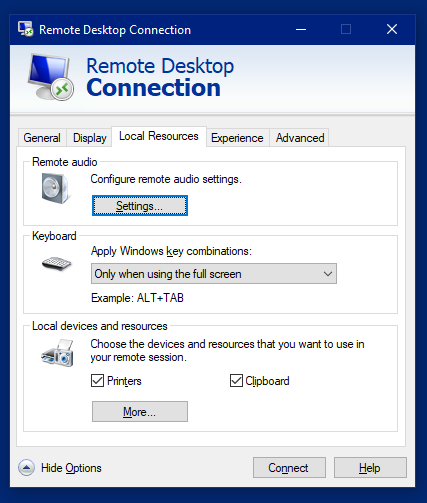
Task: Click the Hide Options arrow circle icon
Action: point(26,468)
